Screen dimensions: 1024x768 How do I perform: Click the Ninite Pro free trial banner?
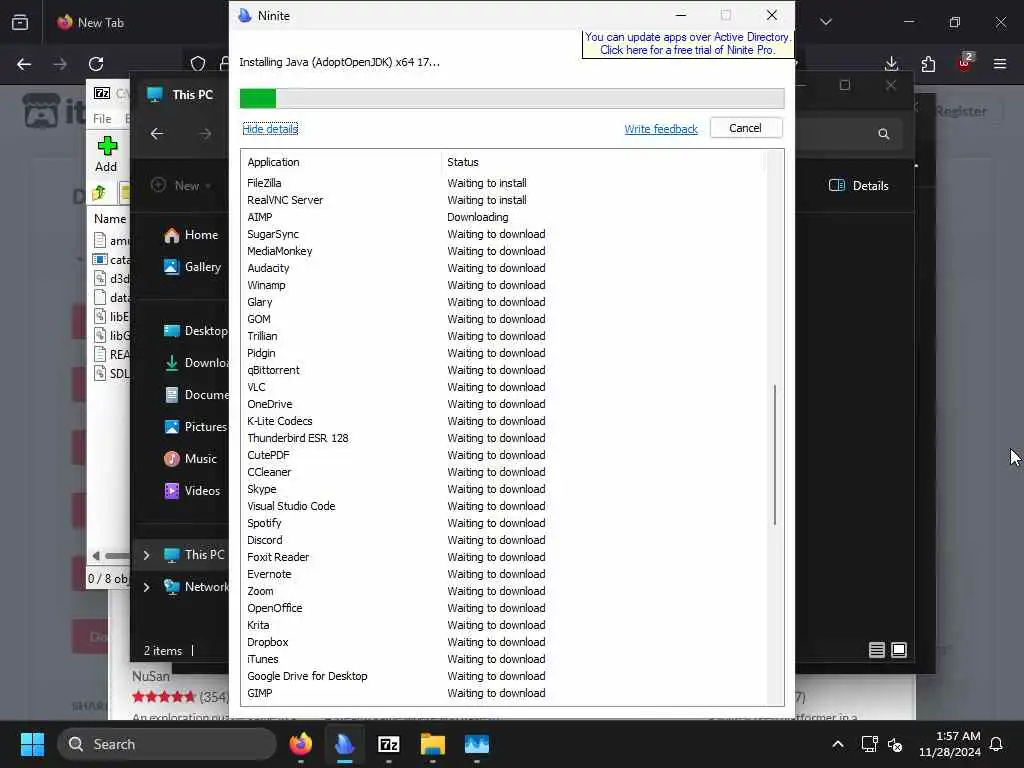(x=687, y=44)
